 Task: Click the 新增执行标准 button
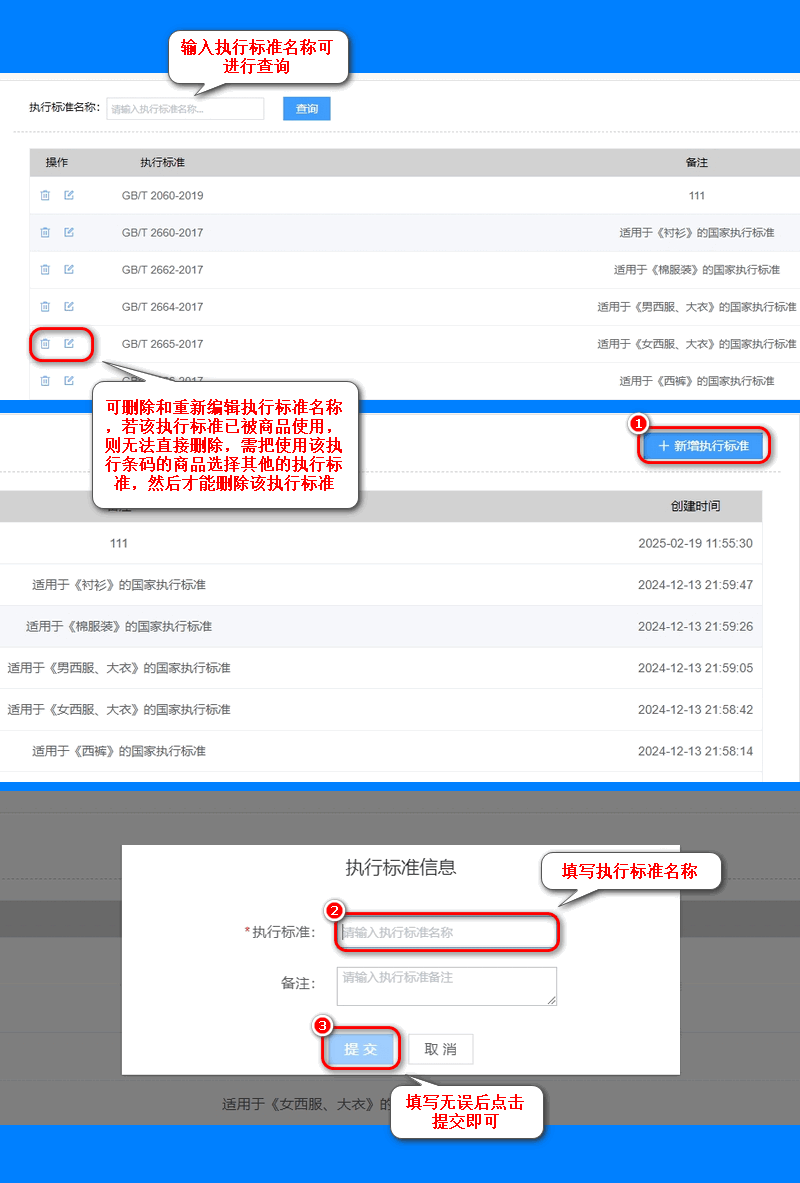point(703,446)
